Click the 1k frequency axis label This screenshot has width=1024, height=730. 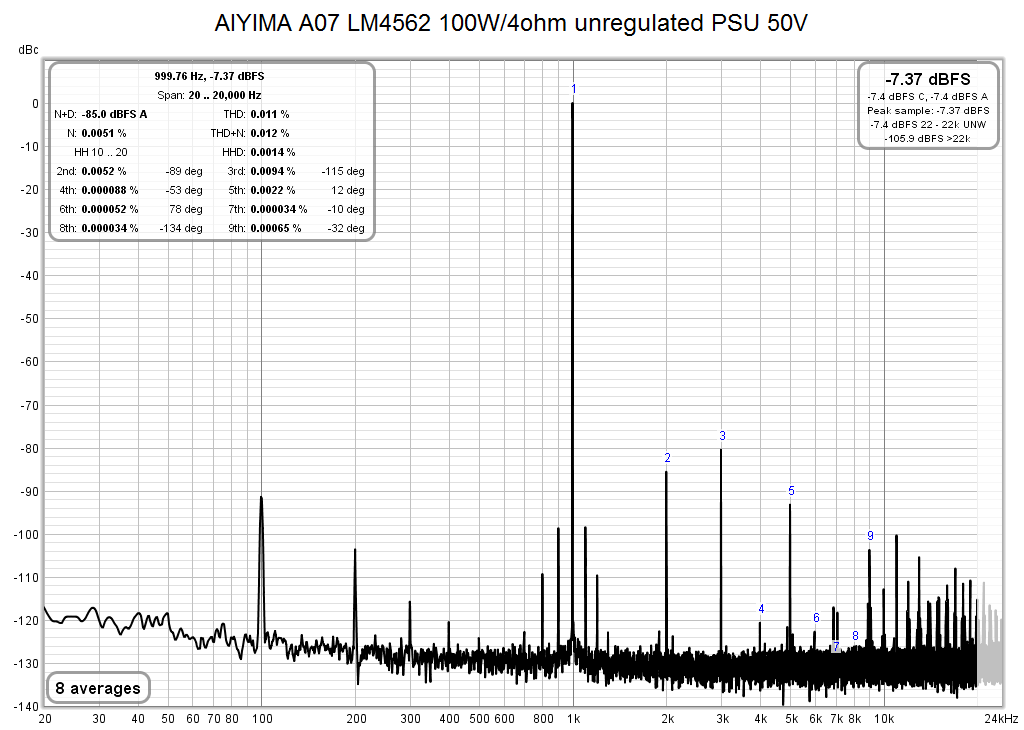point(573,719)
